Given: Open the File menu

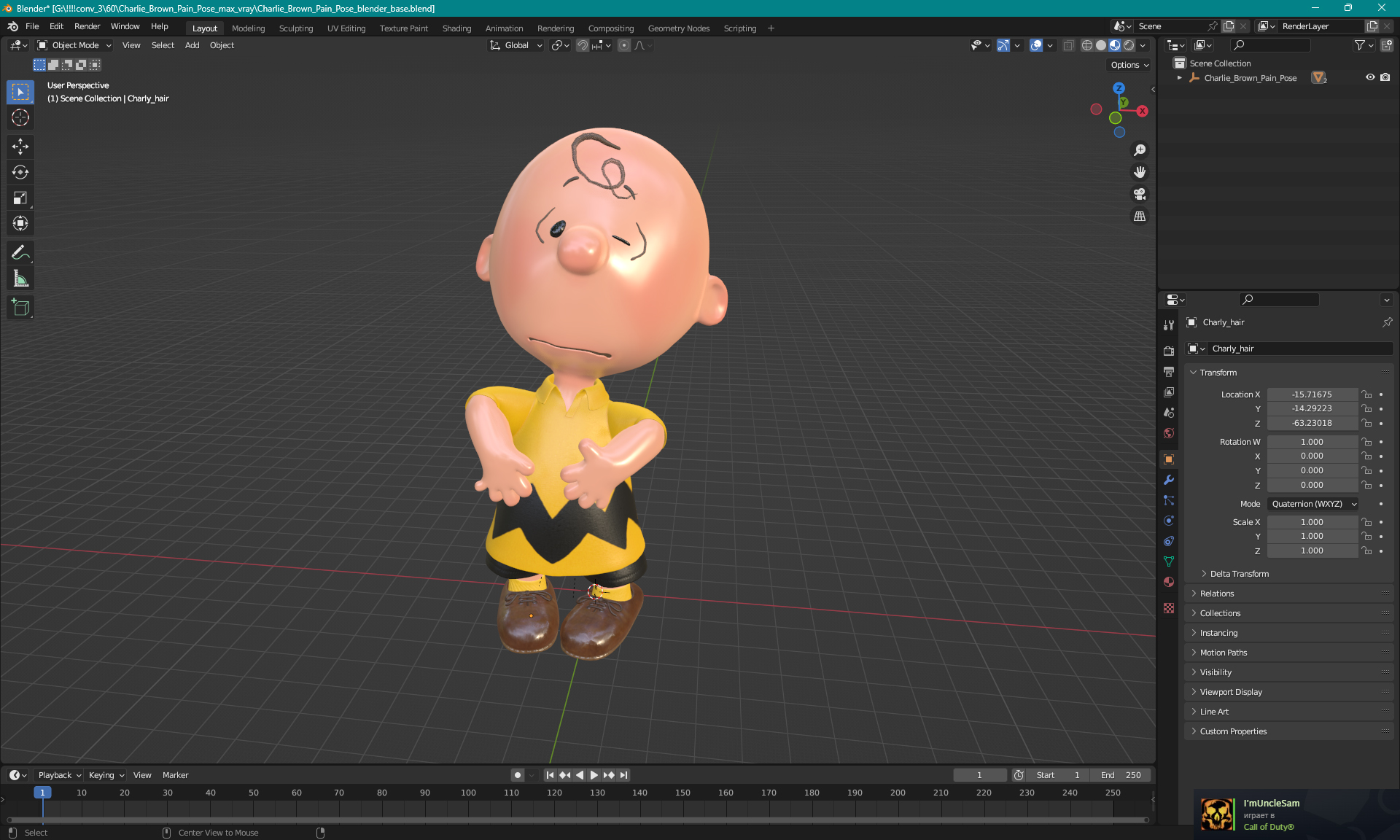Looking at the screenshot, I should click(x=32, y=26).
